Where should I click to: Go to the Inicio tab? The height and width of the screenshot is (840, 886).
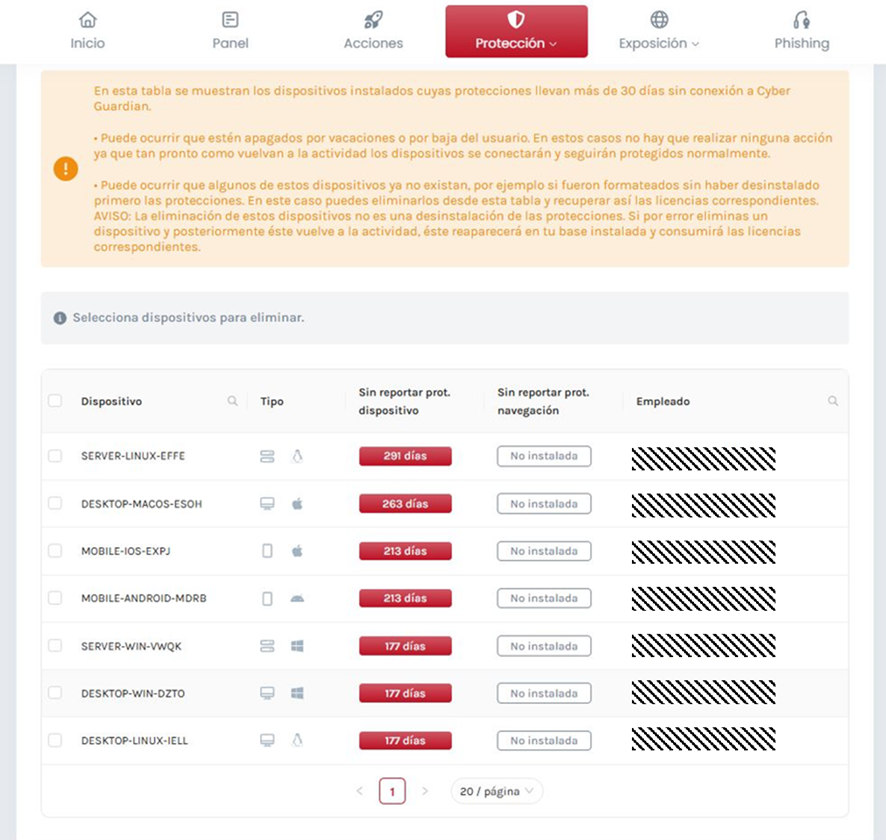[x=88, y=31]
